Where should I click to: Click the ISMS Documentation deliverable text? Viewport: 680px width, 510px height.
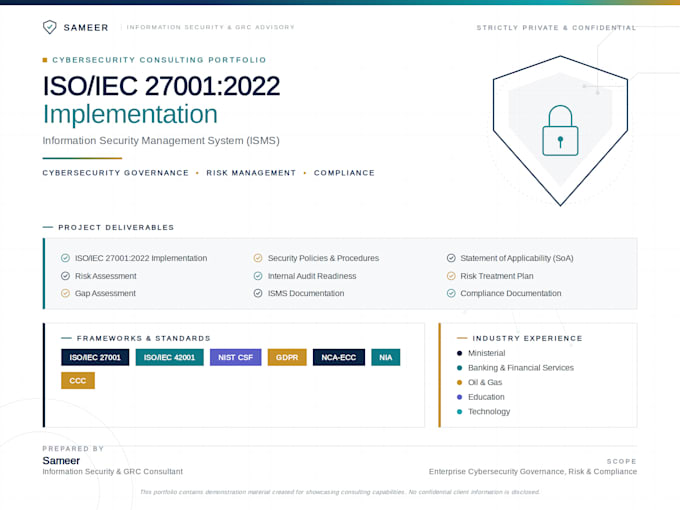[x=306, y=293]
